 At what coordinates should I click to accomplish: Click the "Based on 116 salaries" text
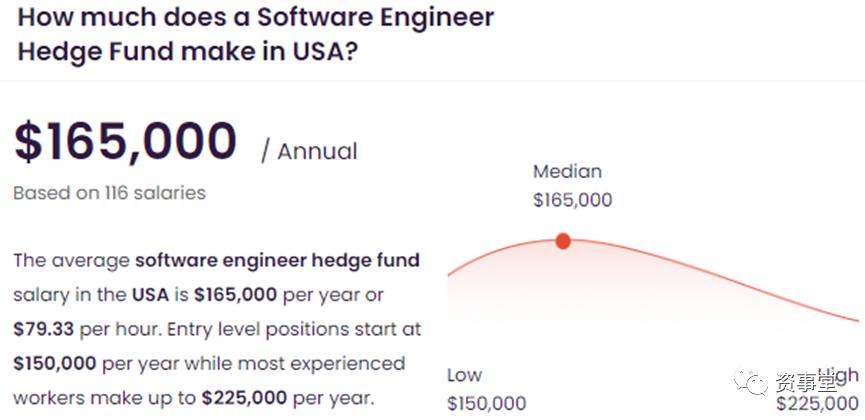(109, 193)
